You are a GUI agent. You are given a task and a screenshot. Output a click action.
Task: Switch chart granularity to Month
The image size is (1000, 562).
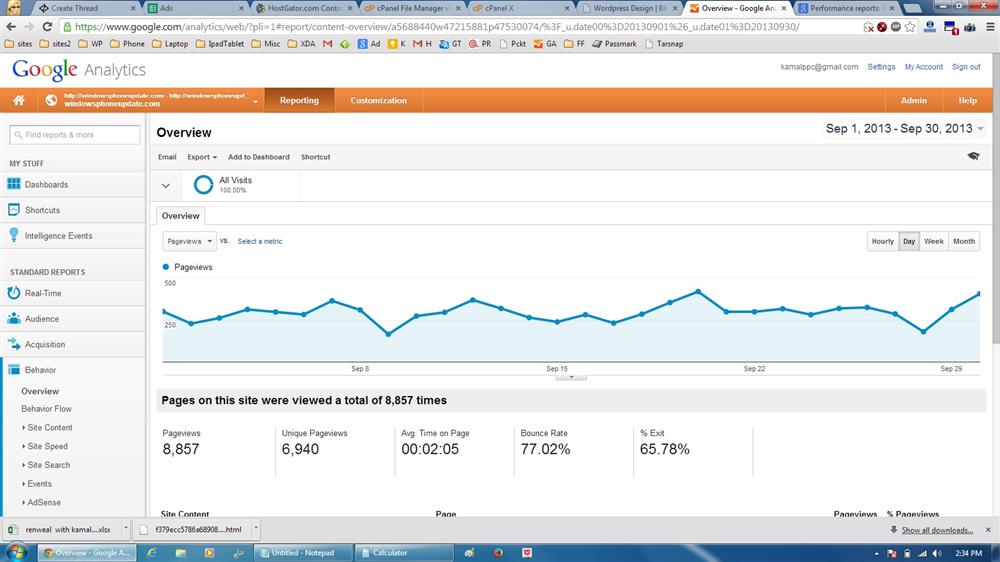click(964, 241)
